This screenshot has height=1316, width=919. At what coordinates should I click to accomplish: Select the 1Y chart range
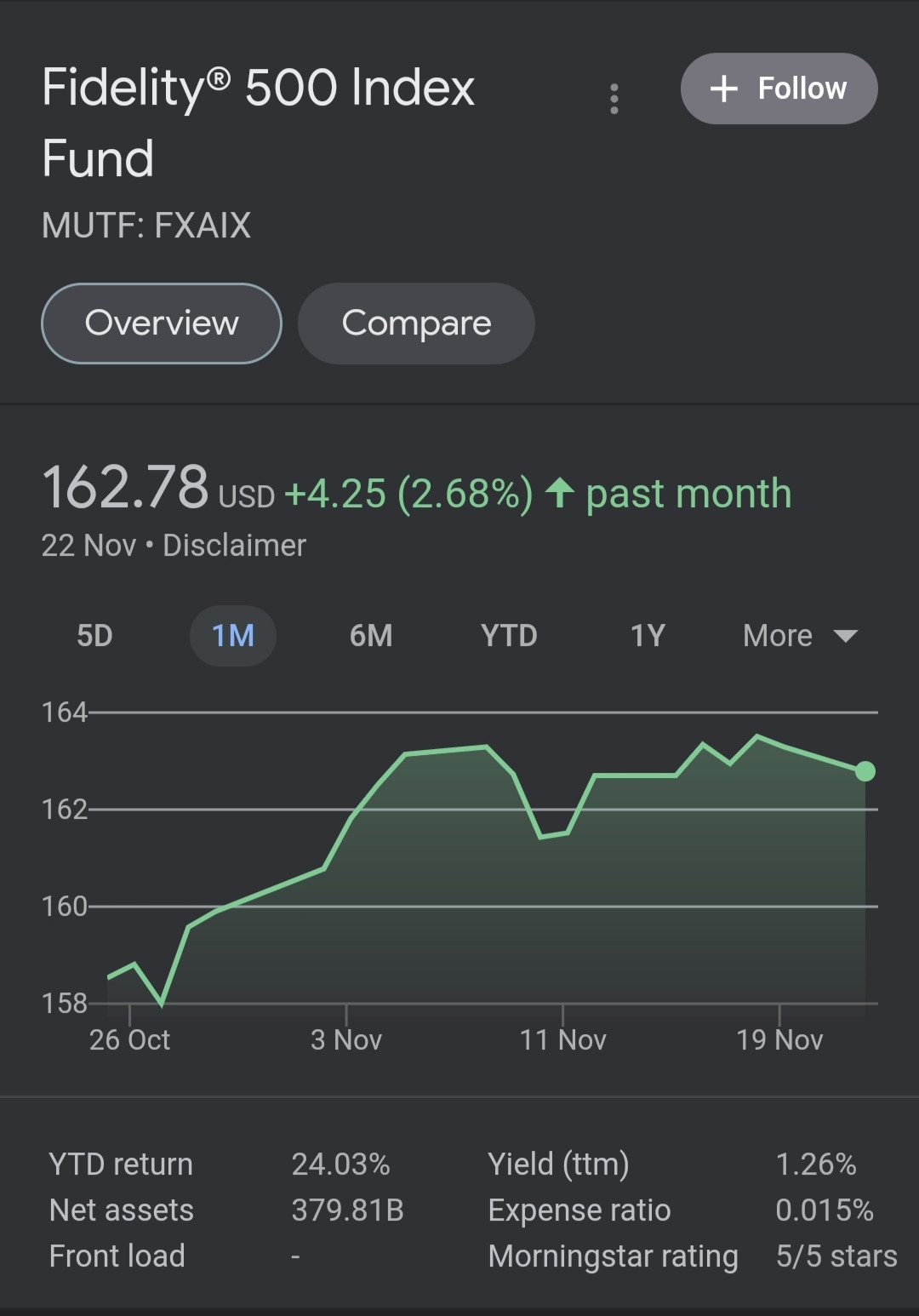648,636
